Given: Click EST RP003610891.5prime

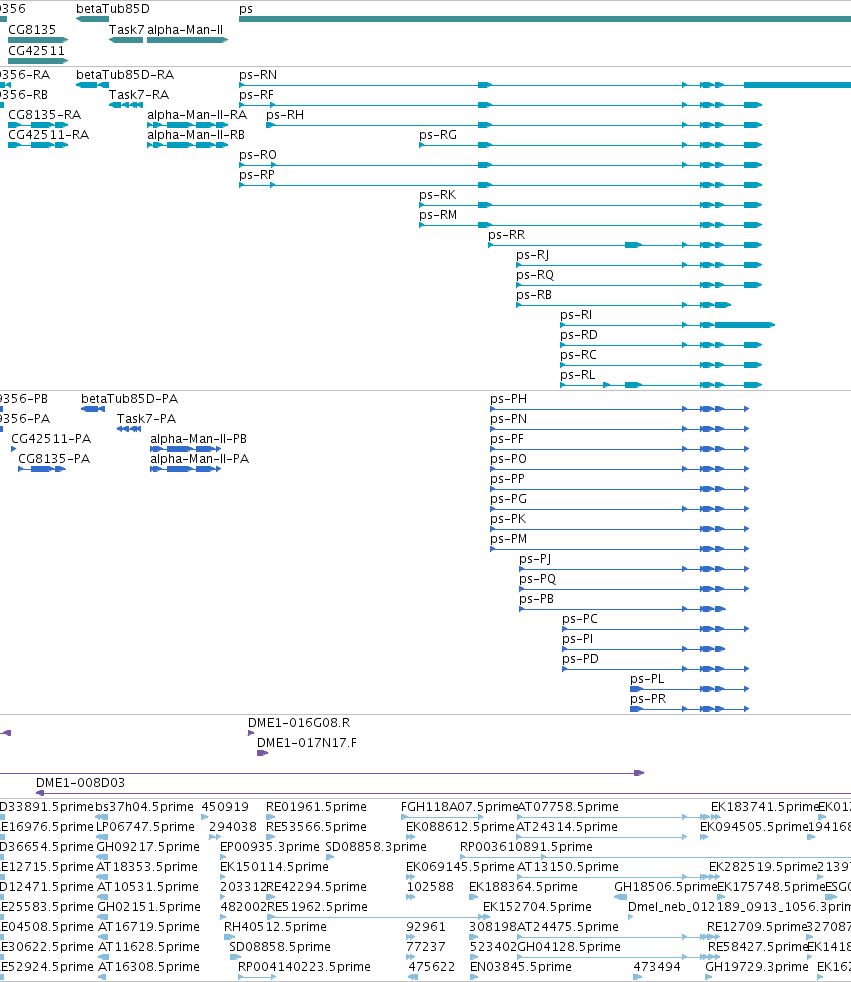Looking at the screenshot, I should (526, 847).
